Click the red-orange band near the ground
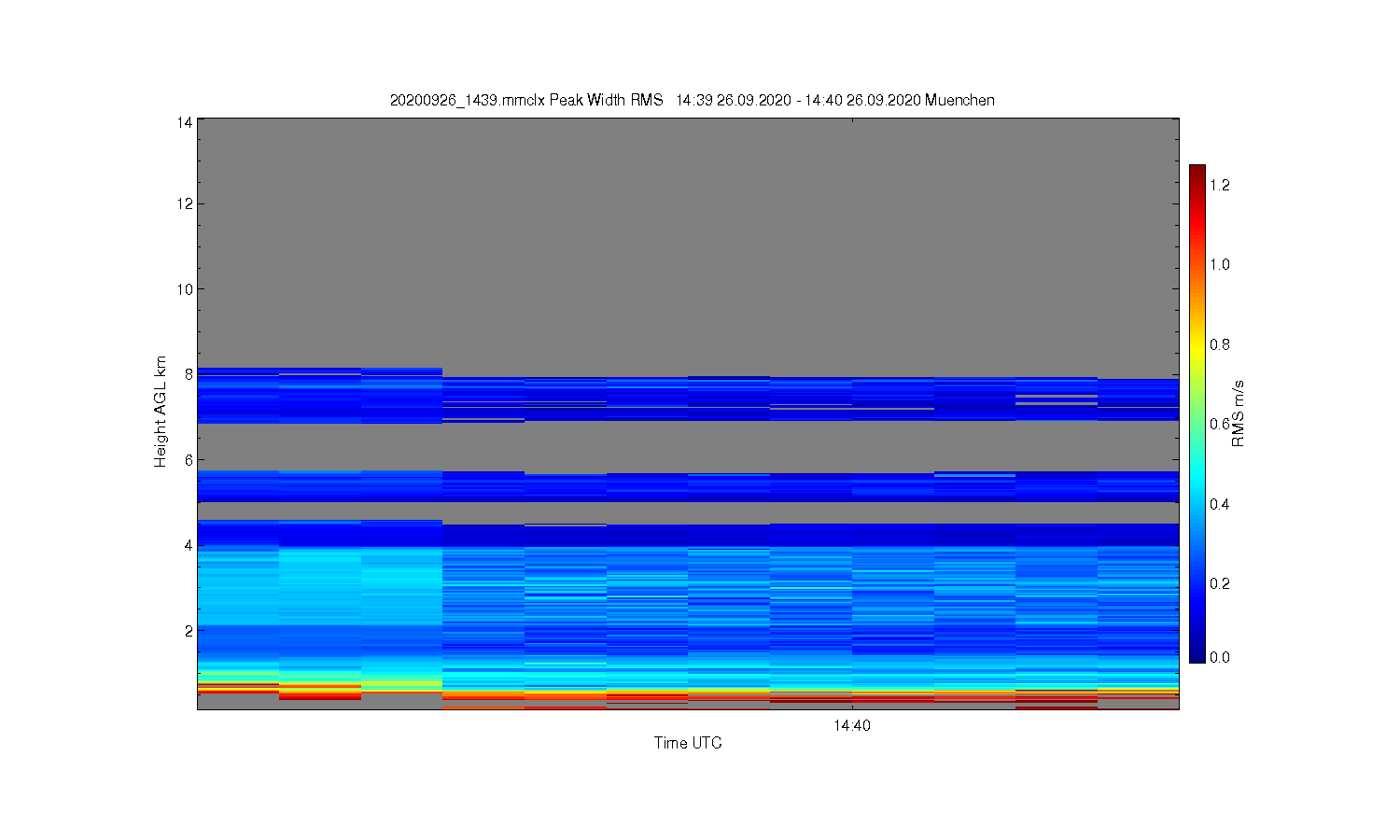1400x840 pixels. tap(688, 694)
